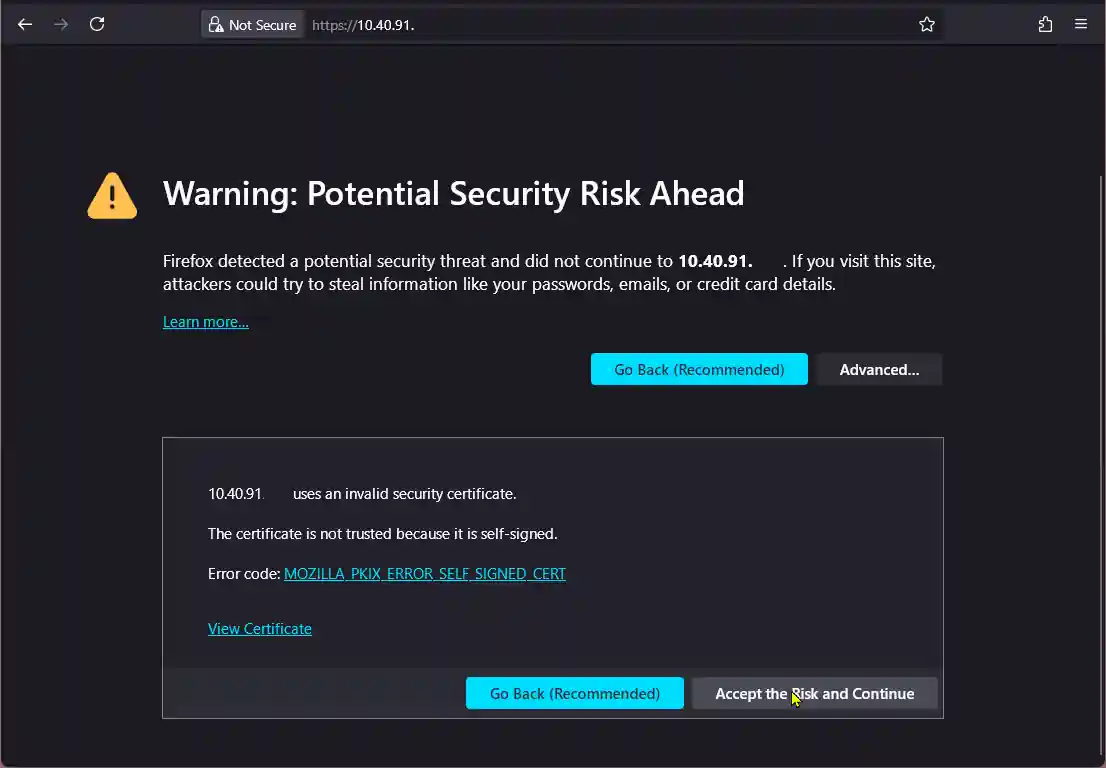Click Go Back (Recommended) beside Advanced
The width and height of the screenshot is (1106, 768).
click(x=699, y=370)
